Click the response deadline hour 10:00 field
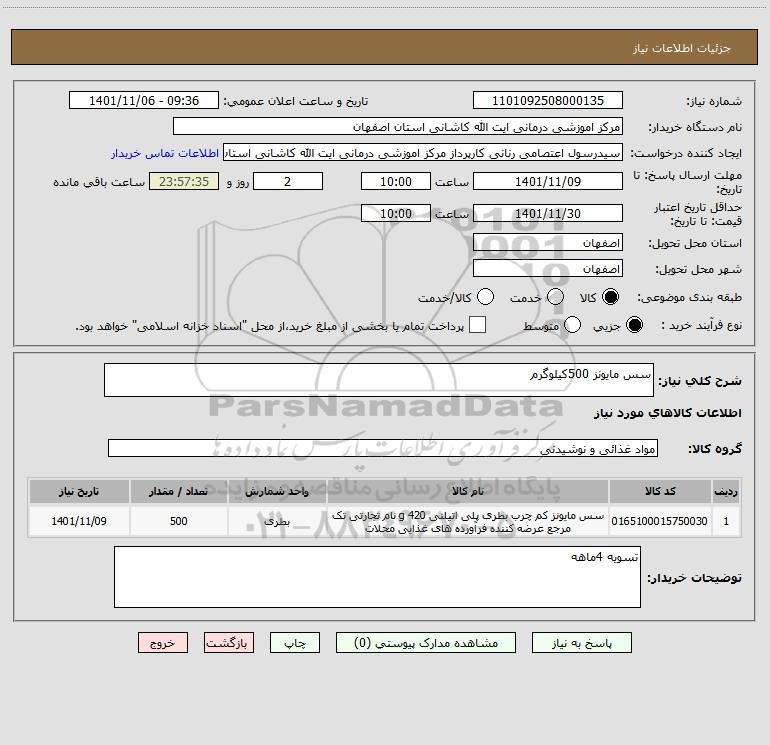Viewport: 770px width, 745px height. (396, 181)
